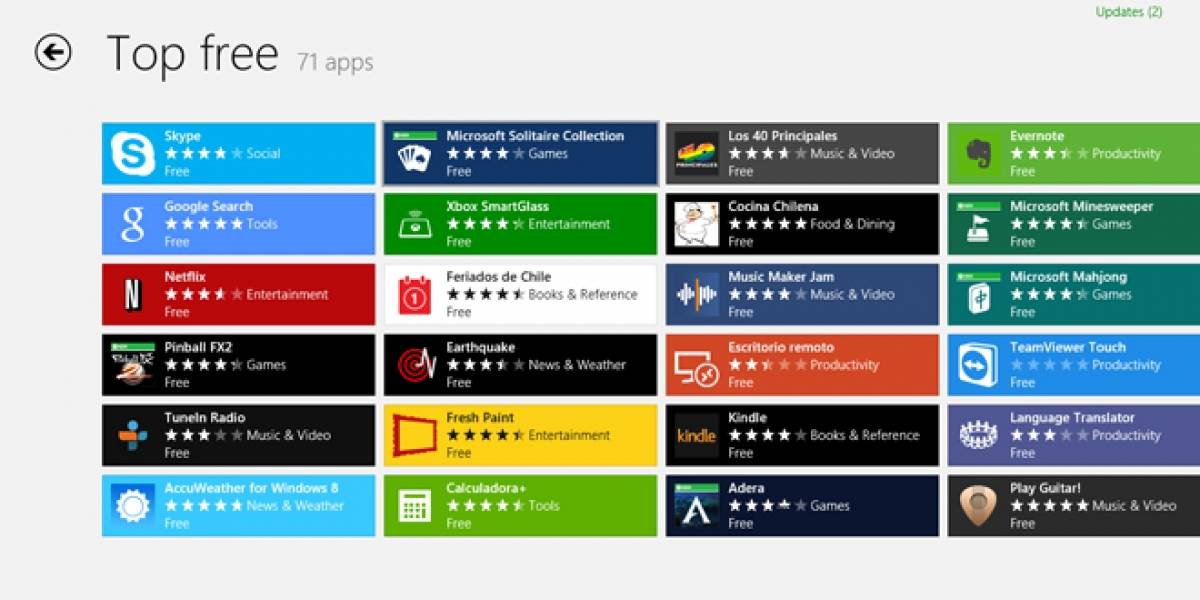Click the Calculadora+ title
This screenshot has height=600, width=1200.
486,488
